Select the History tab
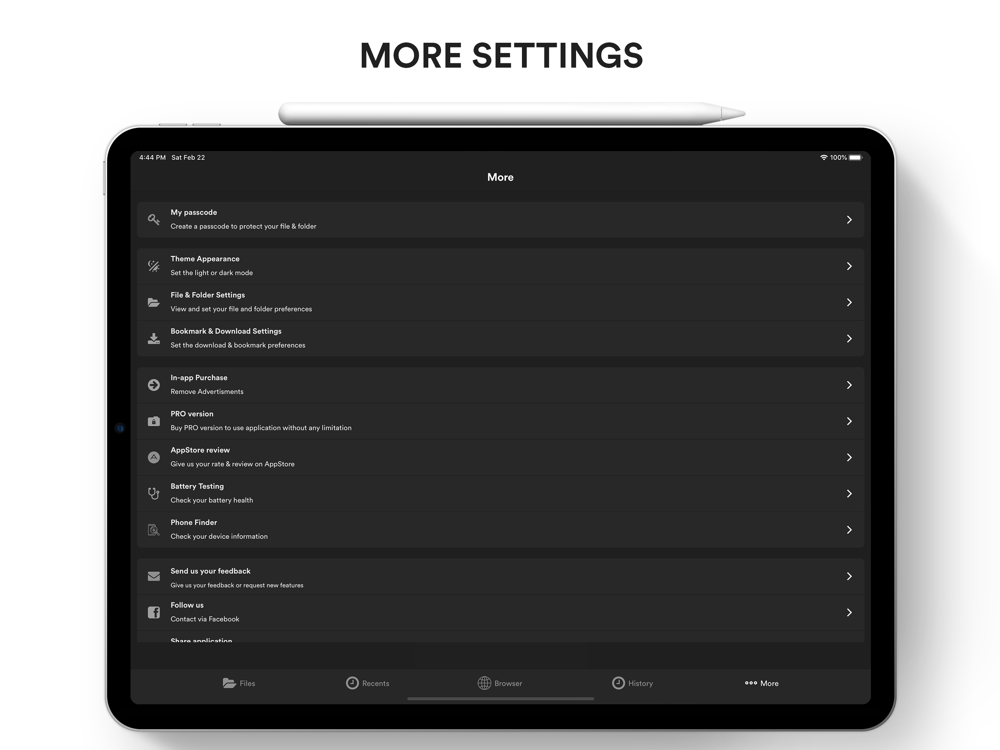1000x750 pixels. [x=633, y=683]
